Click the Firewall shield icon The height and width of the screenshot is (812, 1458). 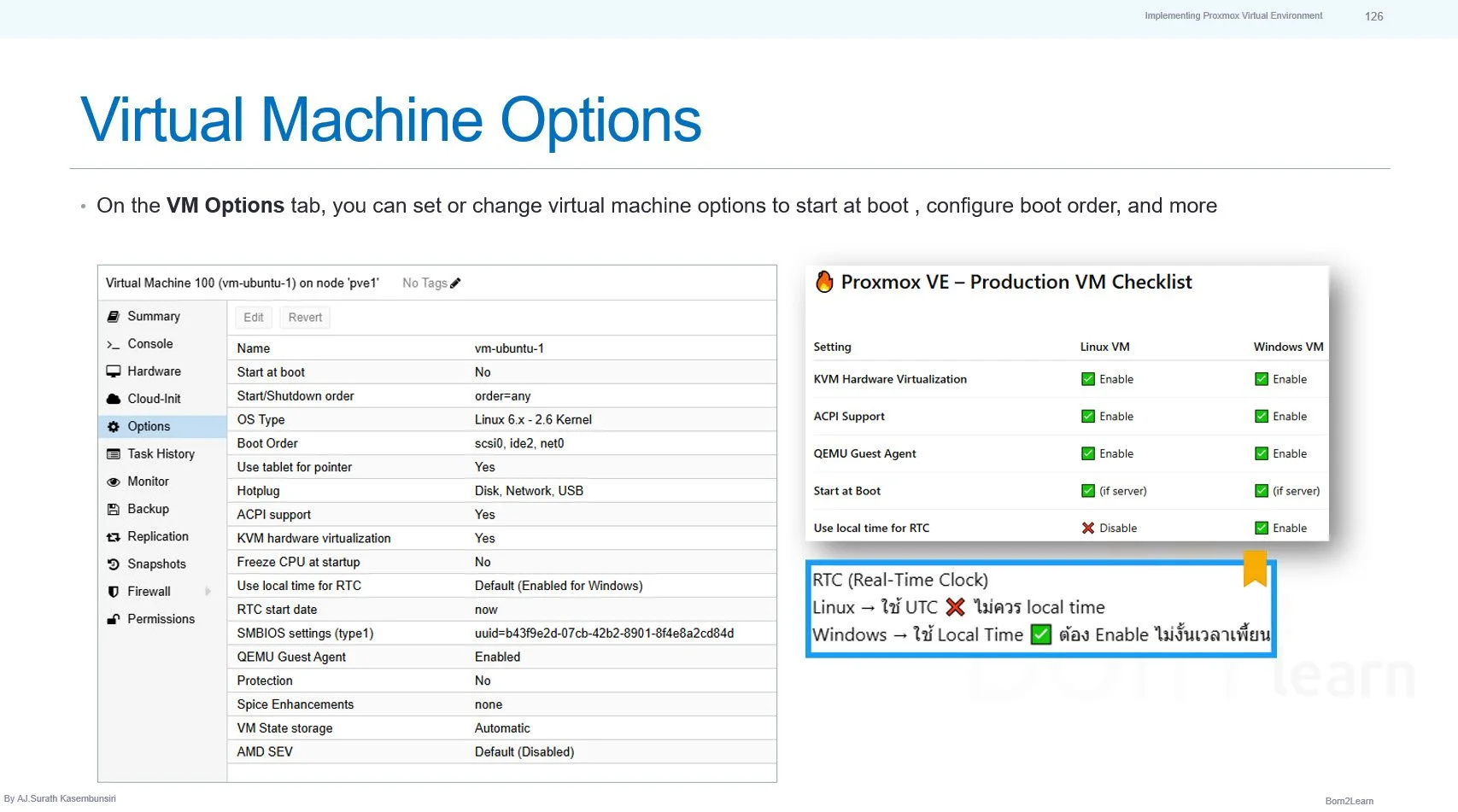tap(113, 592)
